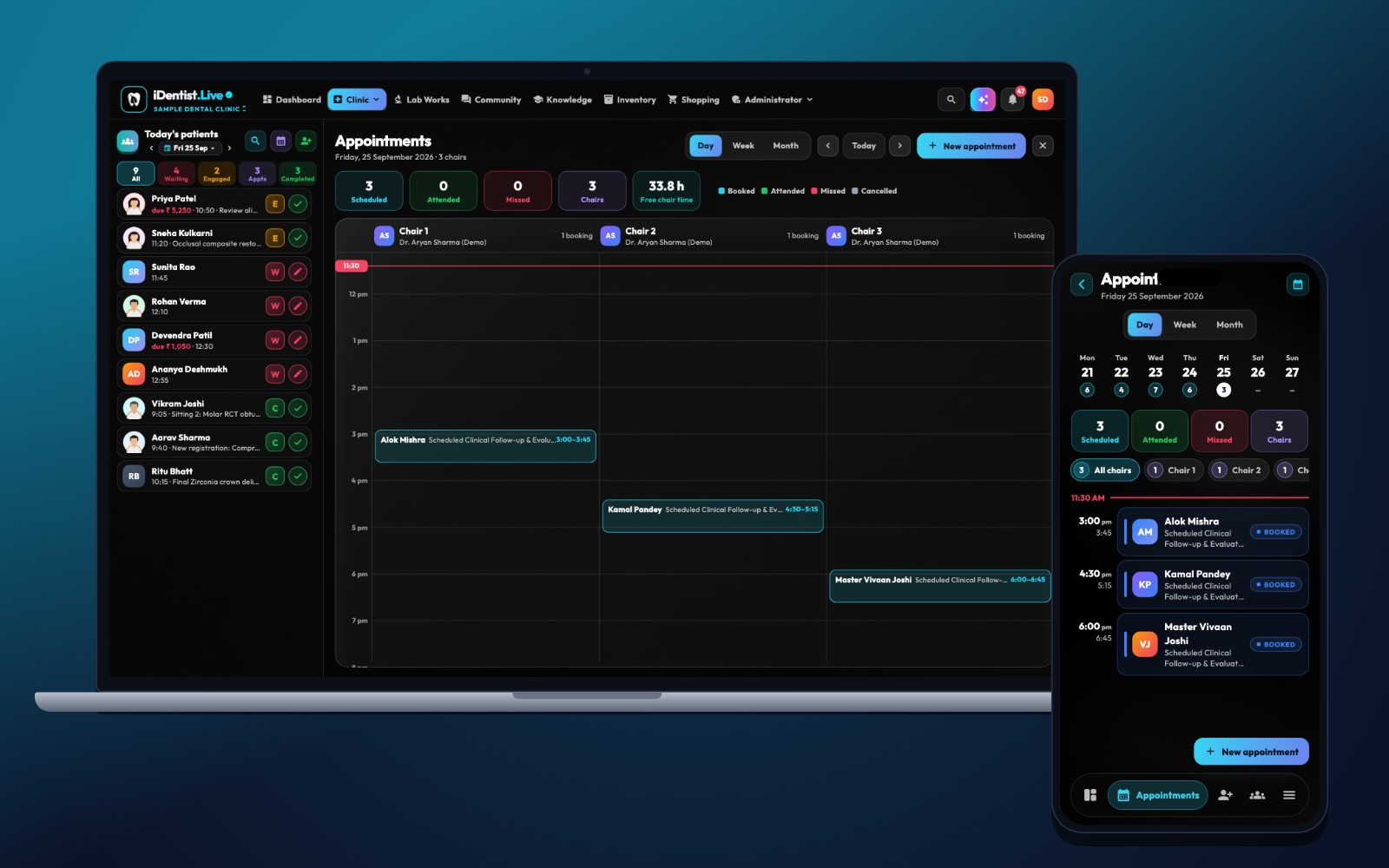Add a new patient in patients panel
Screen dimensions: 1389x868
[306, 141]
